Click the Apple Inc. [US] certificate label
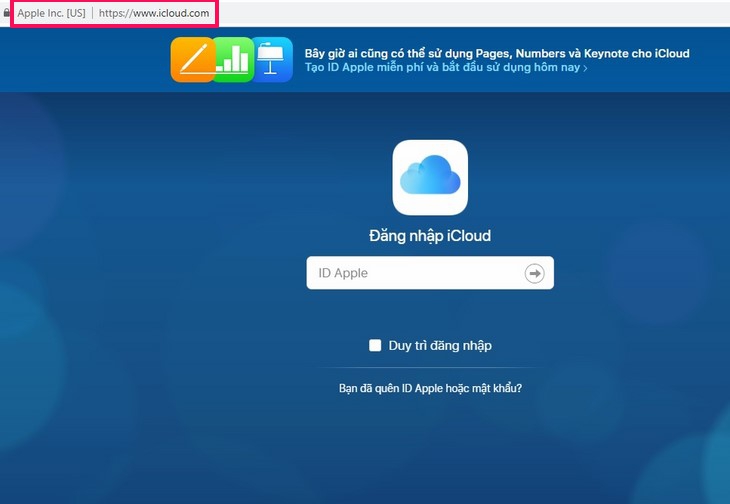730x504 pixels. pyautogui.click(x=51, y=13)
